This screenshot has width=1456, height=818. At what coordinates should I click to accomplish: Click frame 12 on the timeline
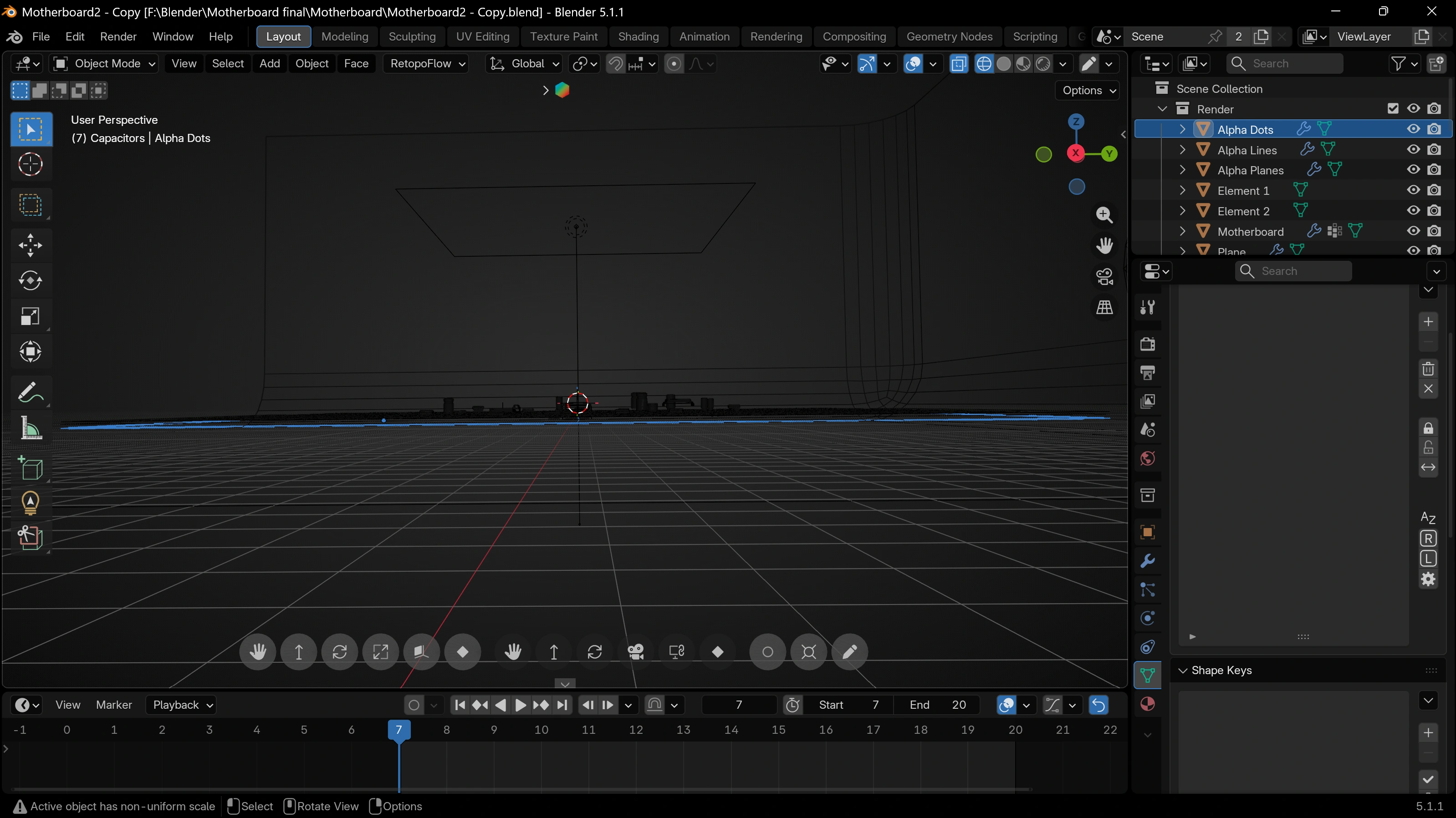[636, 730]
